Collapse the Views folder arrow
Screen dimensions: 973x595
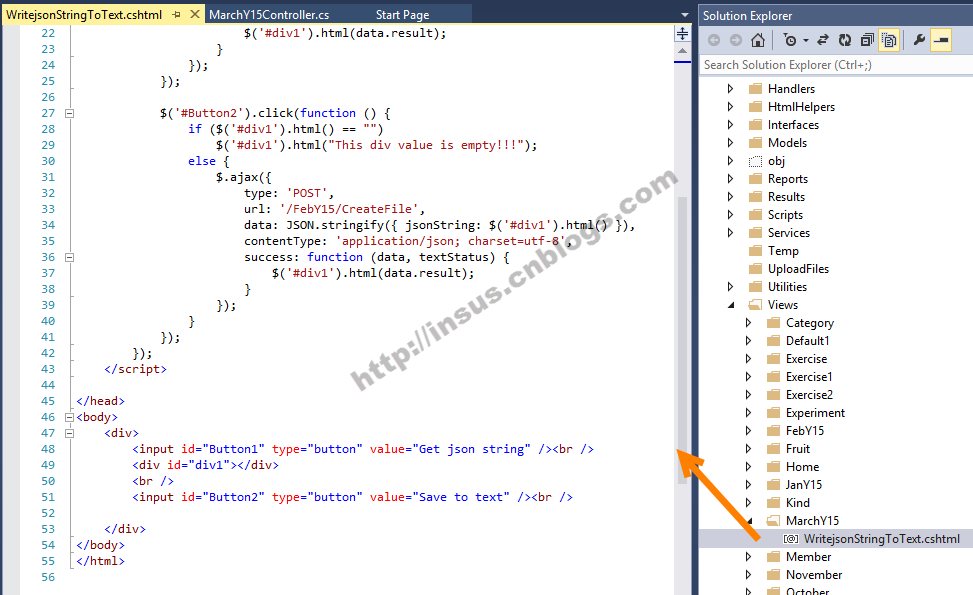[731, 305]
